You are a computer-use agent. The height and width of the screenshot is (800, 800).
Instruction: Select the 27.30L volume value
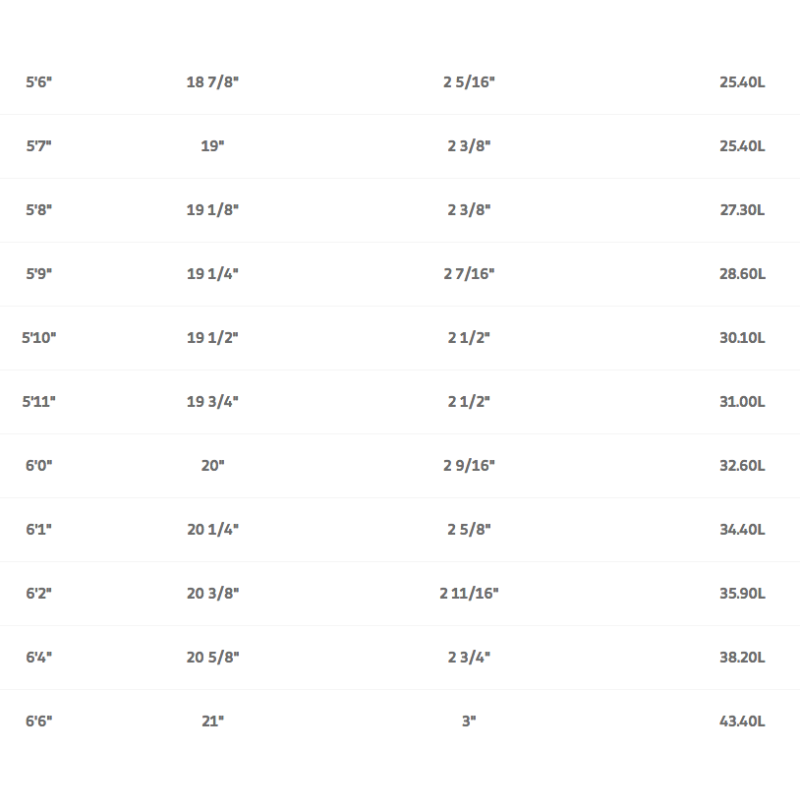(742, 210)
